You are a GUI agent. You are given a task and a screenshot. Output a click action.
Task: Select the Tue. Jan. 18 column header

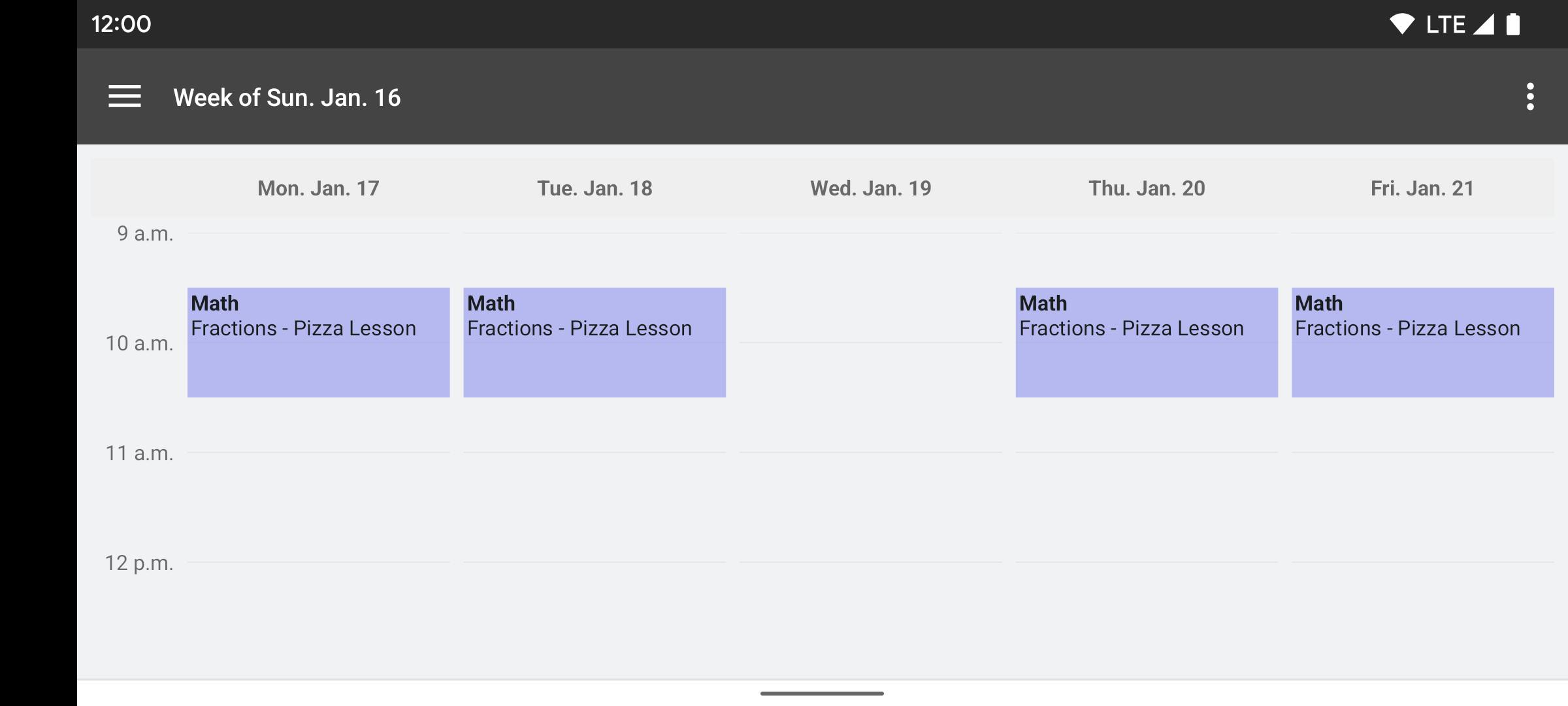[x=595, y=188]
